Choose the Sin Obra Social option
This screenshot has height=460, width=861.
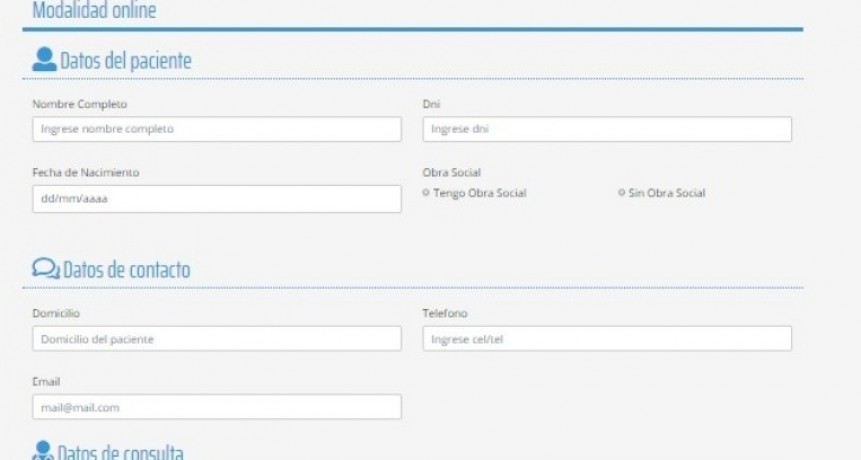pos(622,193)
